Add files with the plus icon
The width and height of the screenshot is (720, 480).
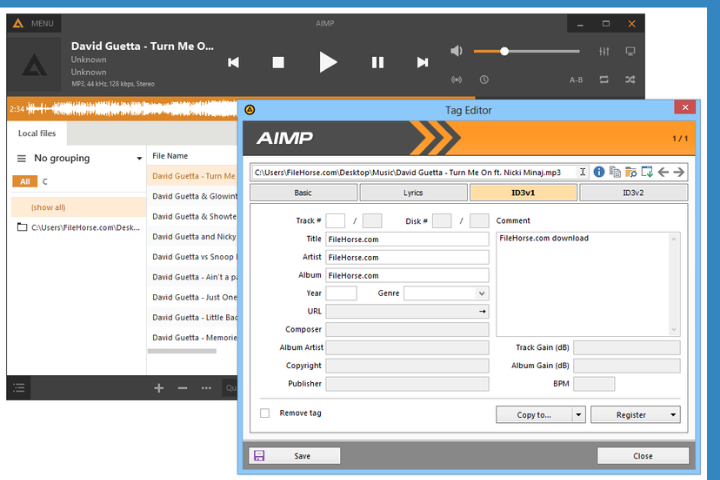(159, 388)
